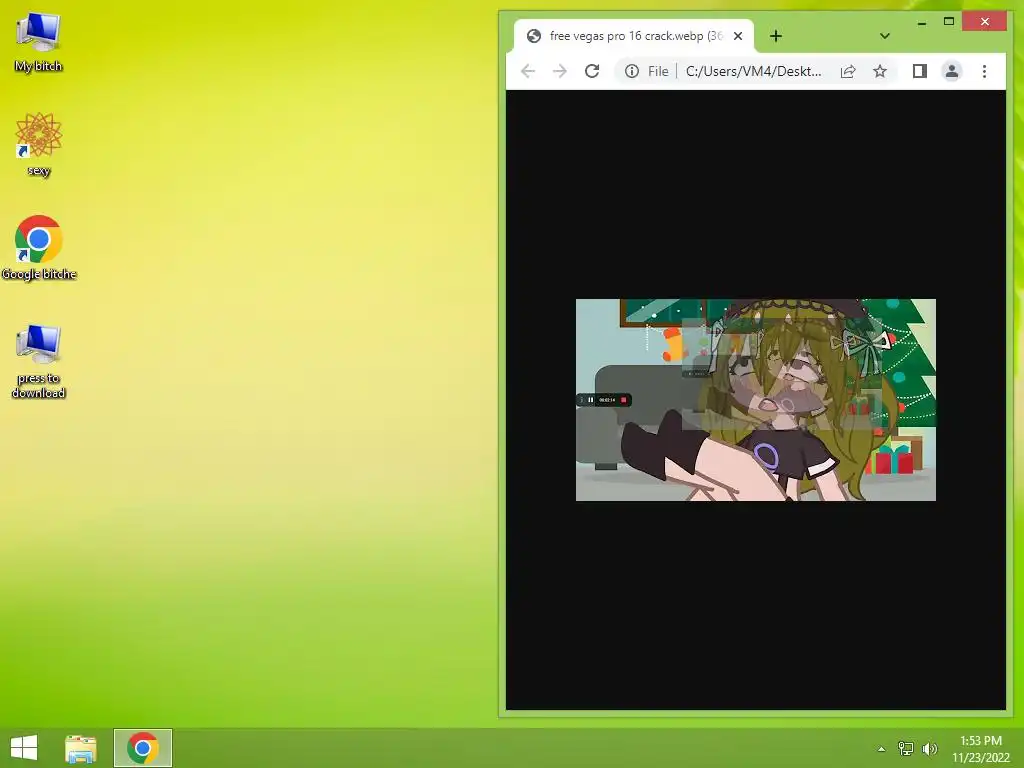This screenshot has width=1024, height=768.
Task: Bookmark this tab with the star icon
Action: [880, 71]
